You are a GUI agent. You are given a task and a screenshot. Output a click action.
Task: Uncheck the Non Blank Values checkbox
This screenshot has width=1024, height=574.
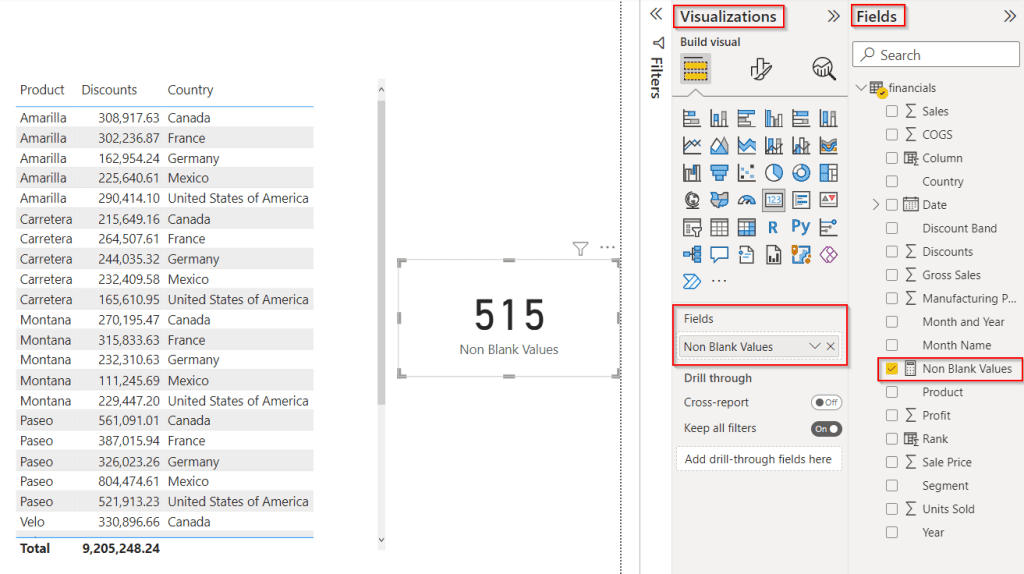891,368
